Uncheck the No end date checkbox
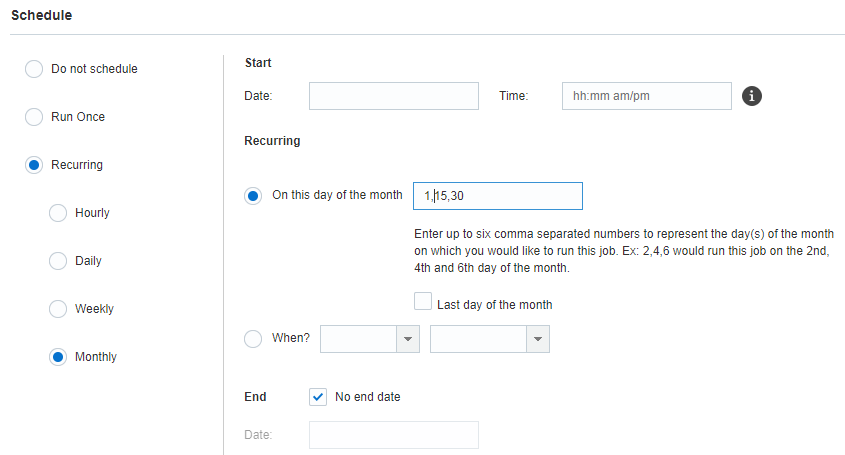 tap(319, 397)
